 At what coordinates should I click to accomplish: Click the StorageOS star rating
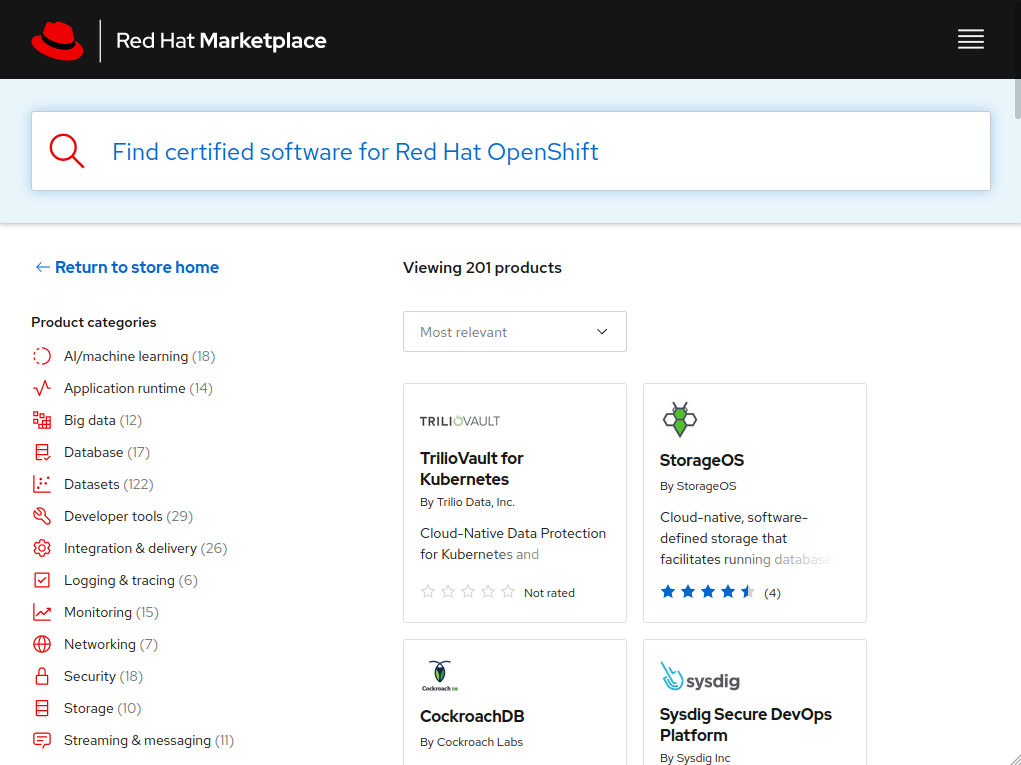point(708,592)
